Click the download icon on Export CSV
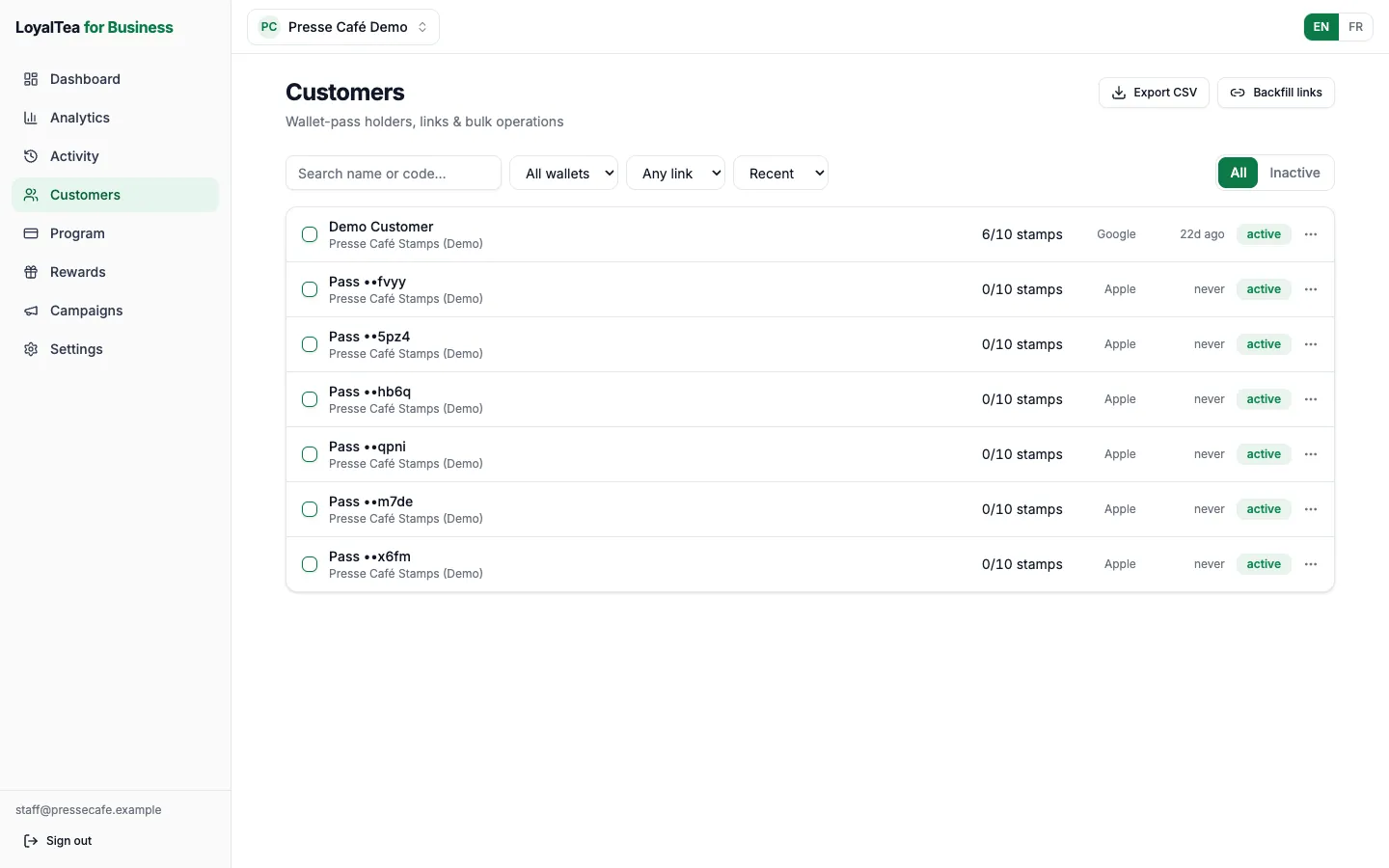The height and width of the screenshot is (868, 1389). tap(1119, 93)
